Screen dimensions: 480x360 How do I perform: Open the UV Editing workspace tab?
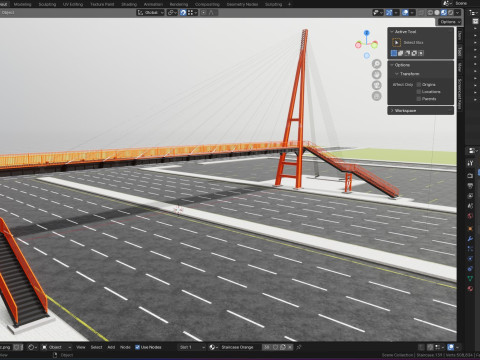tap(73, 4)
